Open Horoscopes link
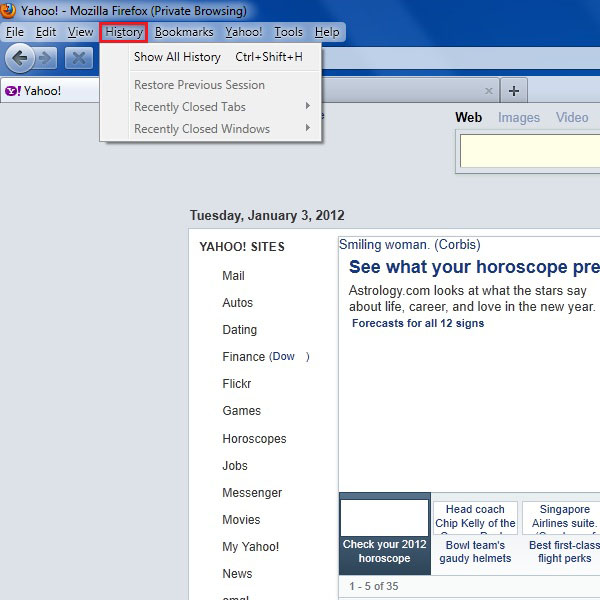Image resolution: width=600 pixels, height=600 pixels. tap(254, 439)
